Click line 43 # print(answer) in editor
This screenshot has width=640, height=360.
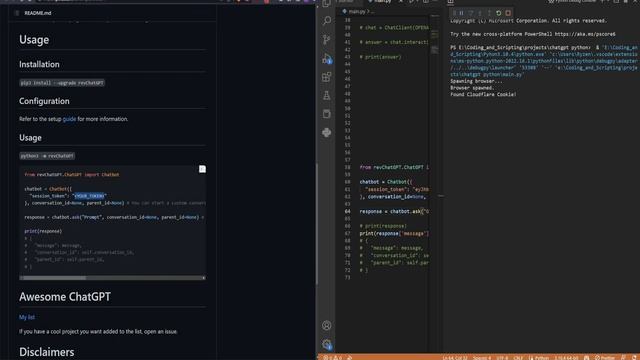coord(380,57)
